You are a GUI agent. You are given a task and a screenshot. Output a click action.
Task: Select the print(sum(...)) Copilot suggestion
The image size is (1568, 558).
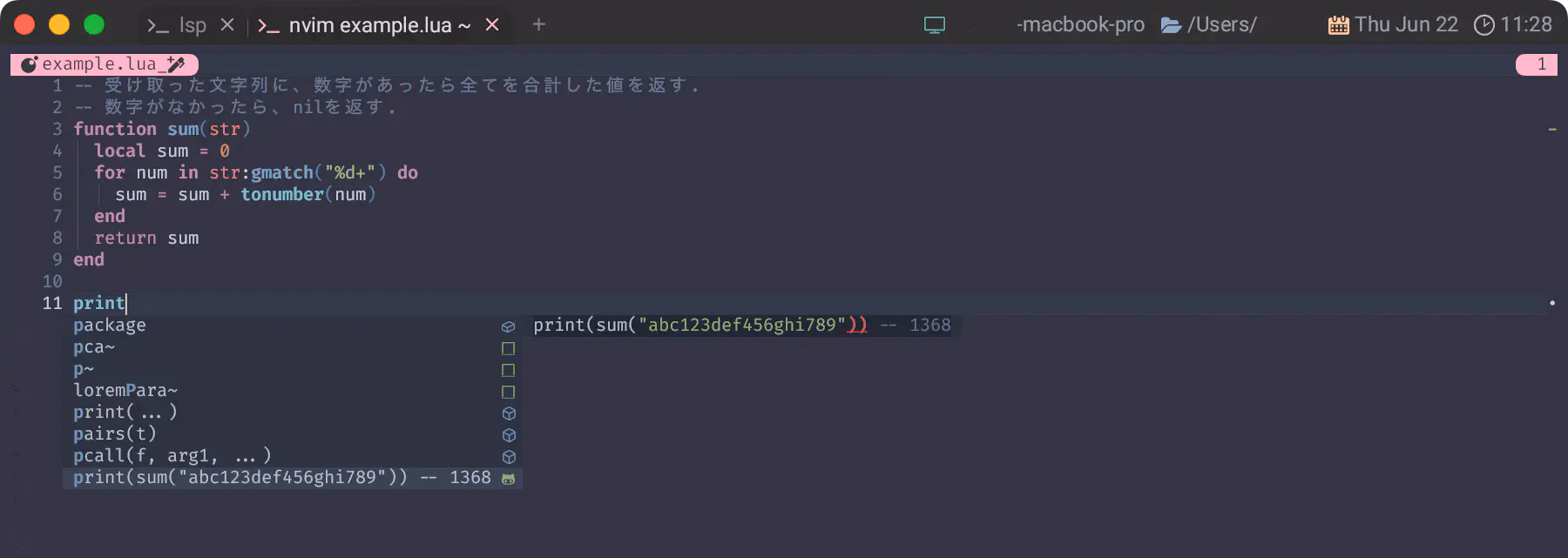[293, 478]
